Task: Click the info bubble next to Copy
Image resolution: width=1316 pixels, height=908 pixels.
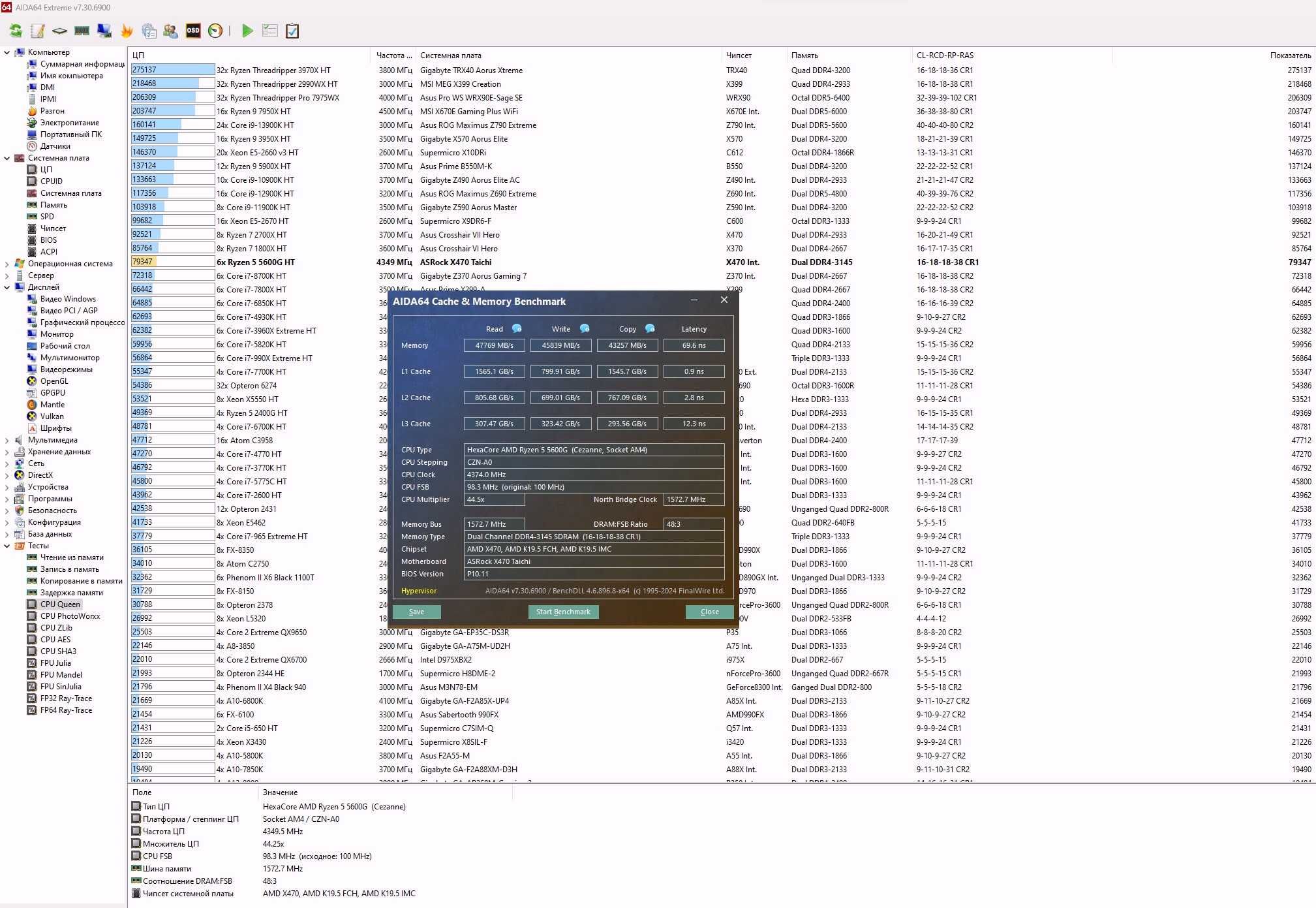Action: coord(650,328)
